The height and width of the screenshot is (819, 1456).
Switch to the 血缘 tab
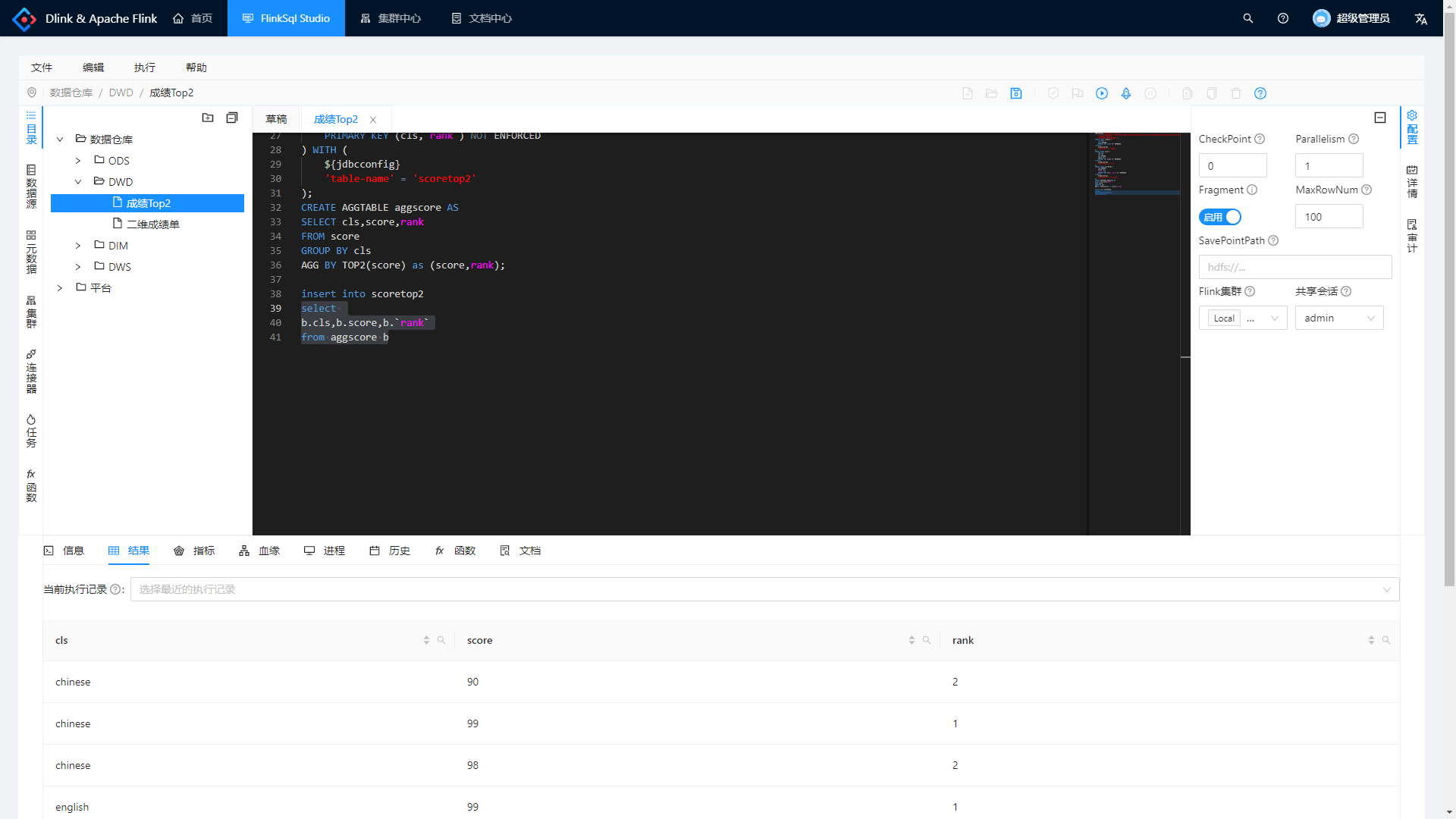260,551
